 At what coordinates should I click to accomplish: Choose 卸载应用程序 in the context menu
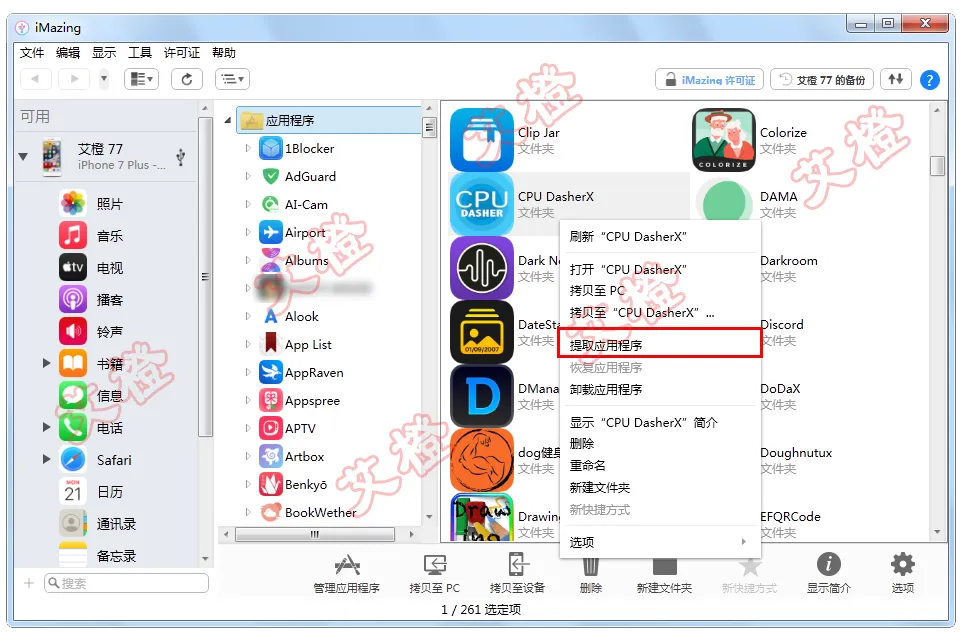tap(659, 390)
